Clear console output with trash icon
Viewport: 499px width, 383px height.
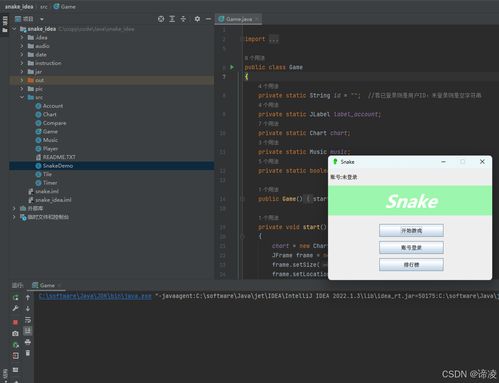click(28, 353)
